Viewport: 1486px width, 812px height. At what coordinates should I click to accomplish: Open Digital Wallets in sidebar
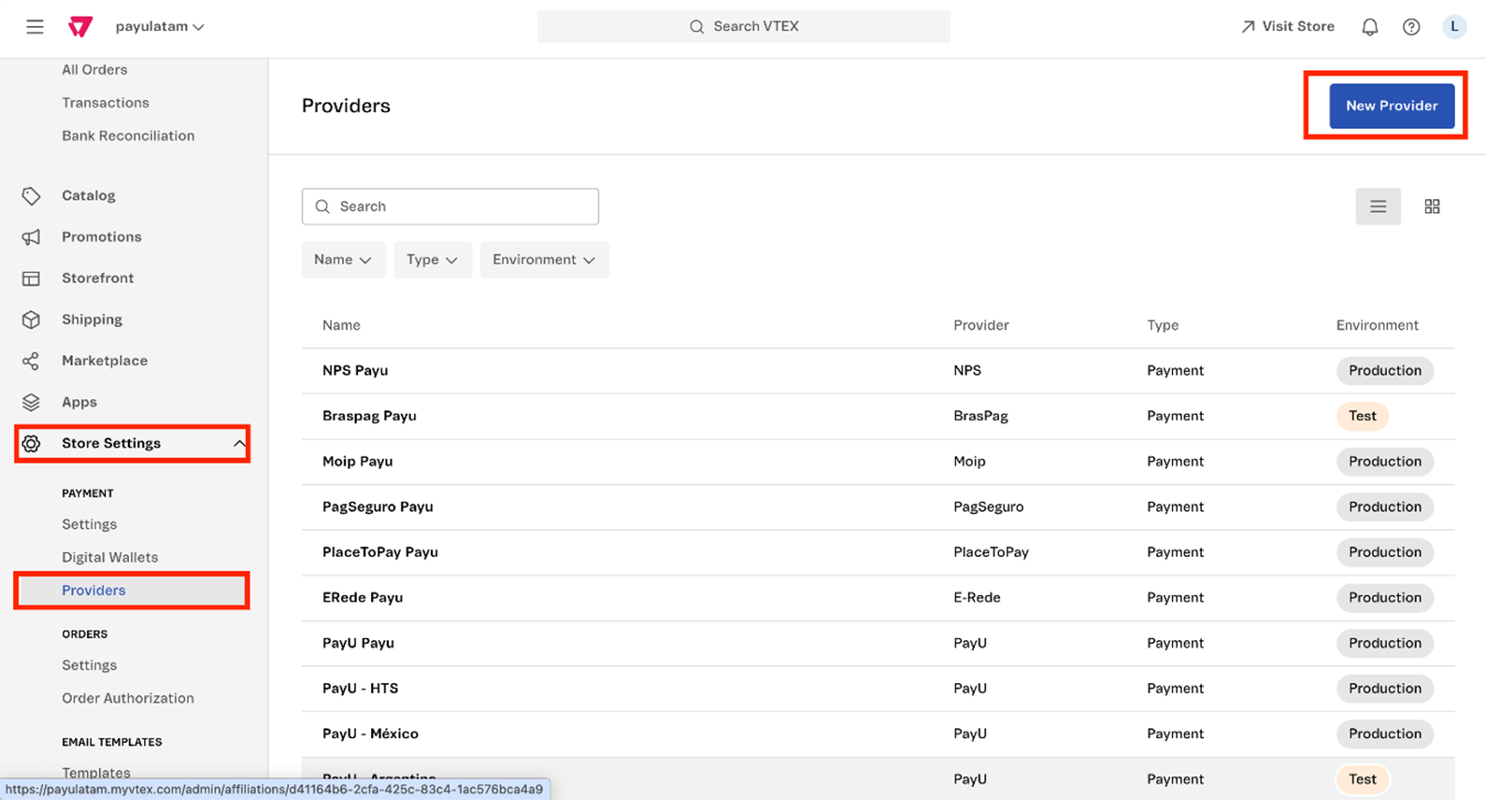click(110, 557)
